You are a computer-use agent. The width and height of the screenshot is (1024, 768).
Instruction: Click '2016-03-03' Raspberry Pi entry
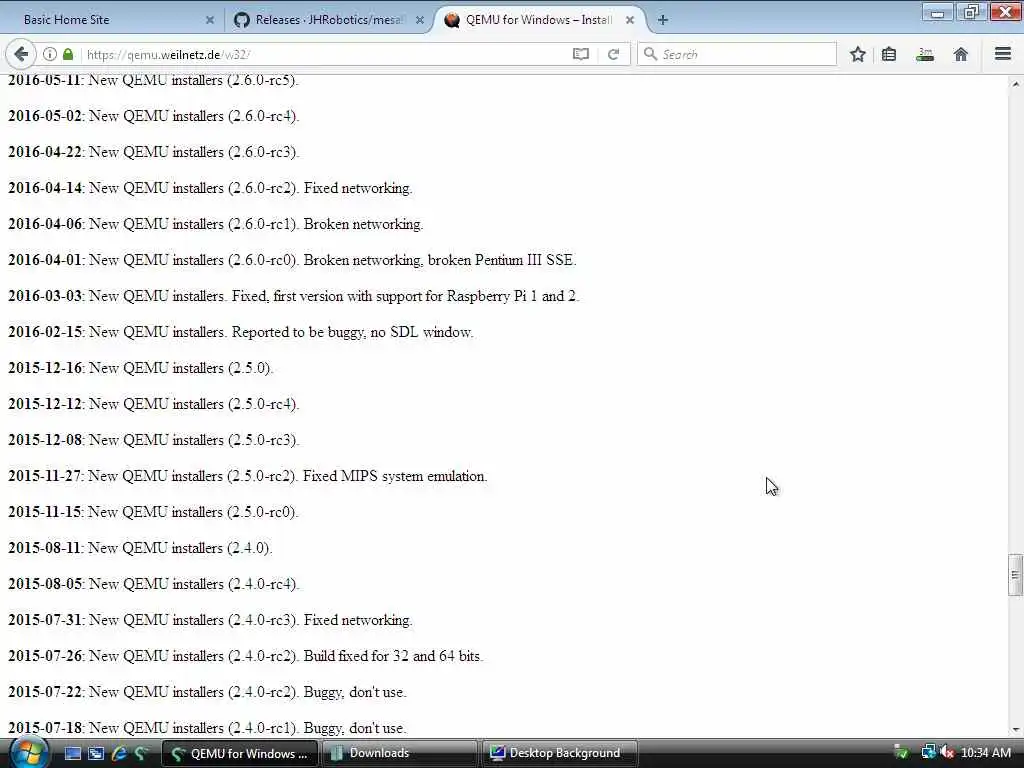[294, 296]
